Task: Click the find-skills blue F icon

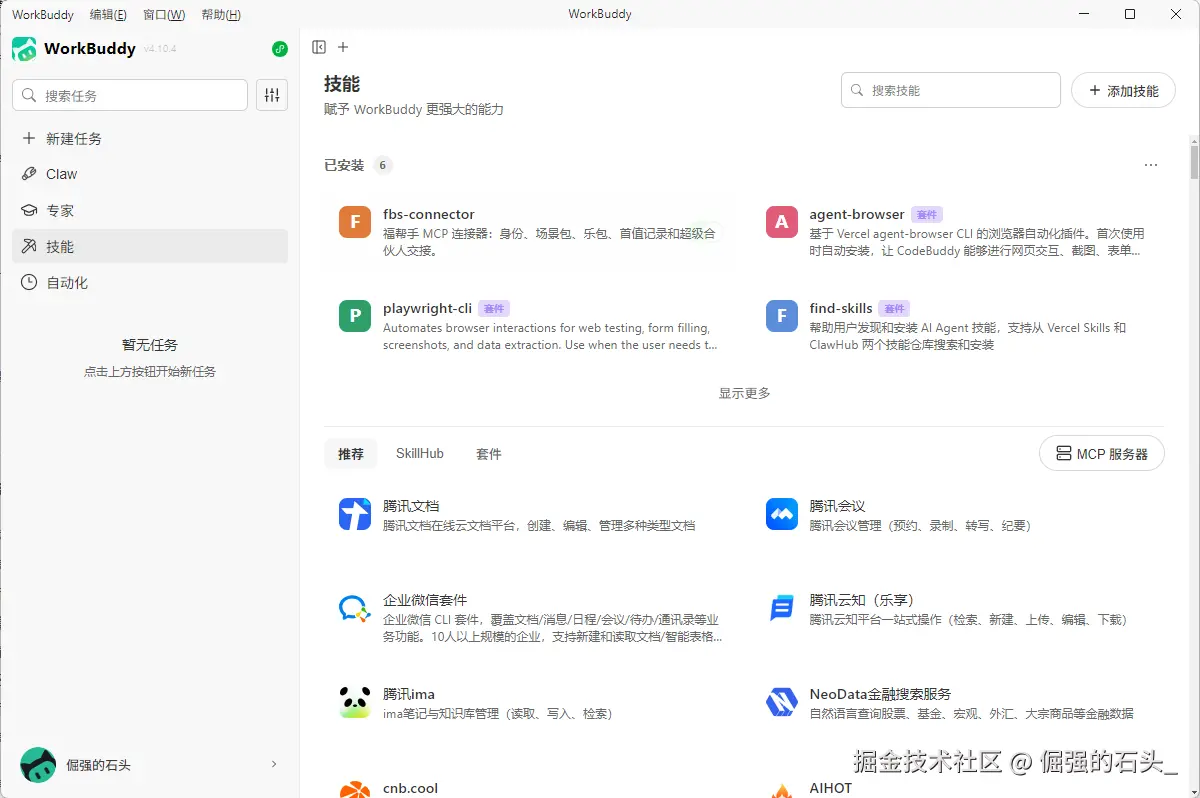Action: tap(782, 316)
